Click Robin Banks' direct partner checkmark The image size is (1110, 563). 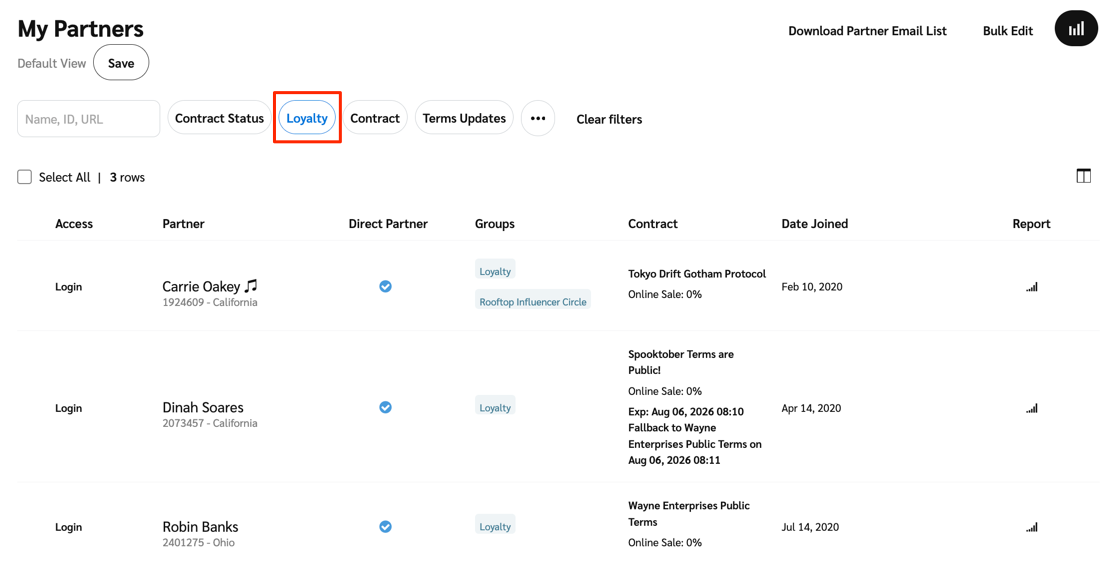[385, 526]
